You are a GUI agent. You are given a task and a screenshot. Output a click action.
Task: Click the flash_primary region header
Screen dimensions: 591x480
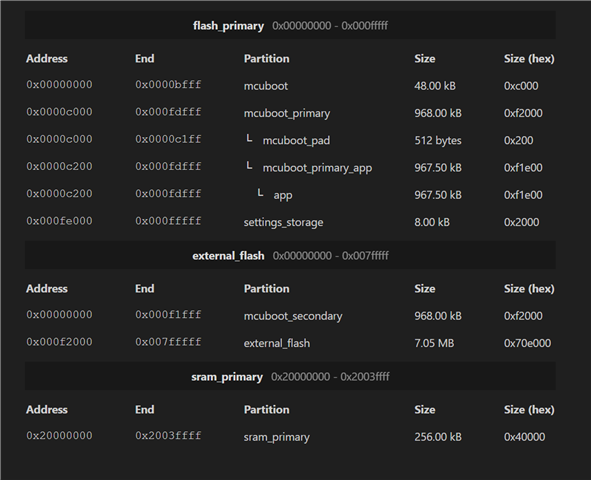[290, 25]
